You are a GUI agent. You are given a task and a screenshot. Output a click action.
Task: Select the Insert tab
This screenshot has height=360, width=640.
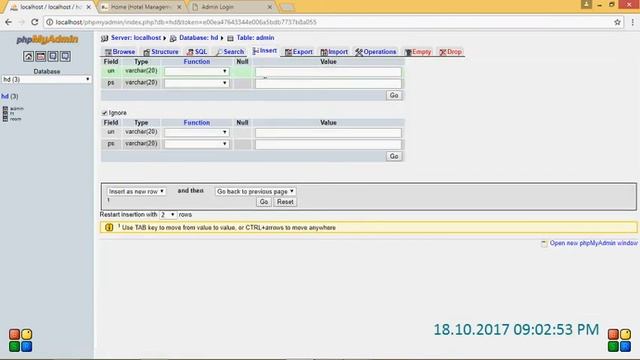[x=265, y=51]
